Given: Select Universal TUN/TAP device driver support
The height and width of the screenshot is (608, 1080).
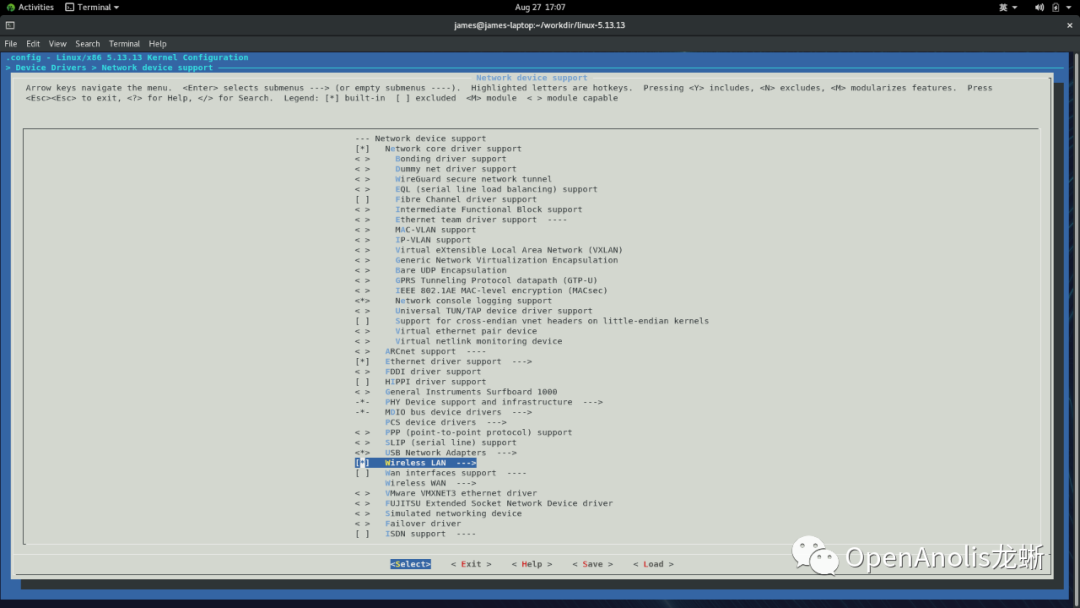Looking at the screenshot, I should click(x=493, y=311).
